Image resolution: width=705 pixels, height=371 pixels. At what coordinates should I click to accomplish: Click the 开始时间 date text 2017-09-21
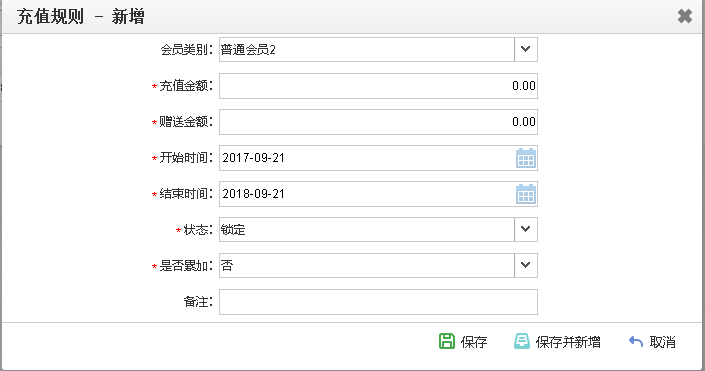254,158
